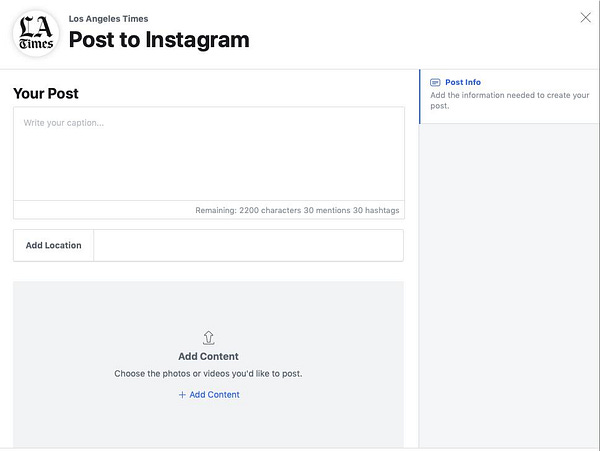Click the upload arrow icon
Screen dimensions: 600x451
[209, 338]
